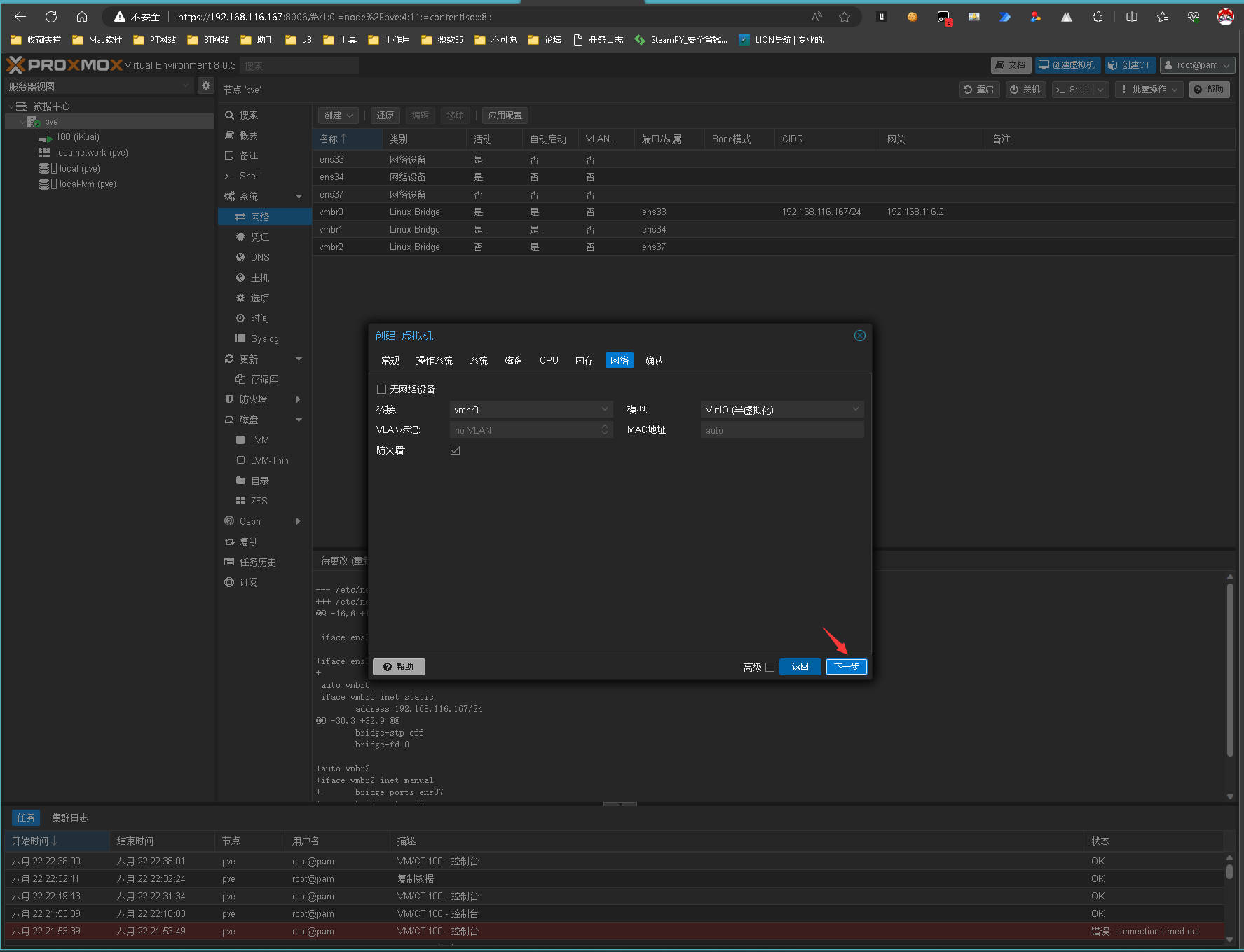Click the help button in the dialog
This screenshot has height=952, width=1244.
point(399,667)
